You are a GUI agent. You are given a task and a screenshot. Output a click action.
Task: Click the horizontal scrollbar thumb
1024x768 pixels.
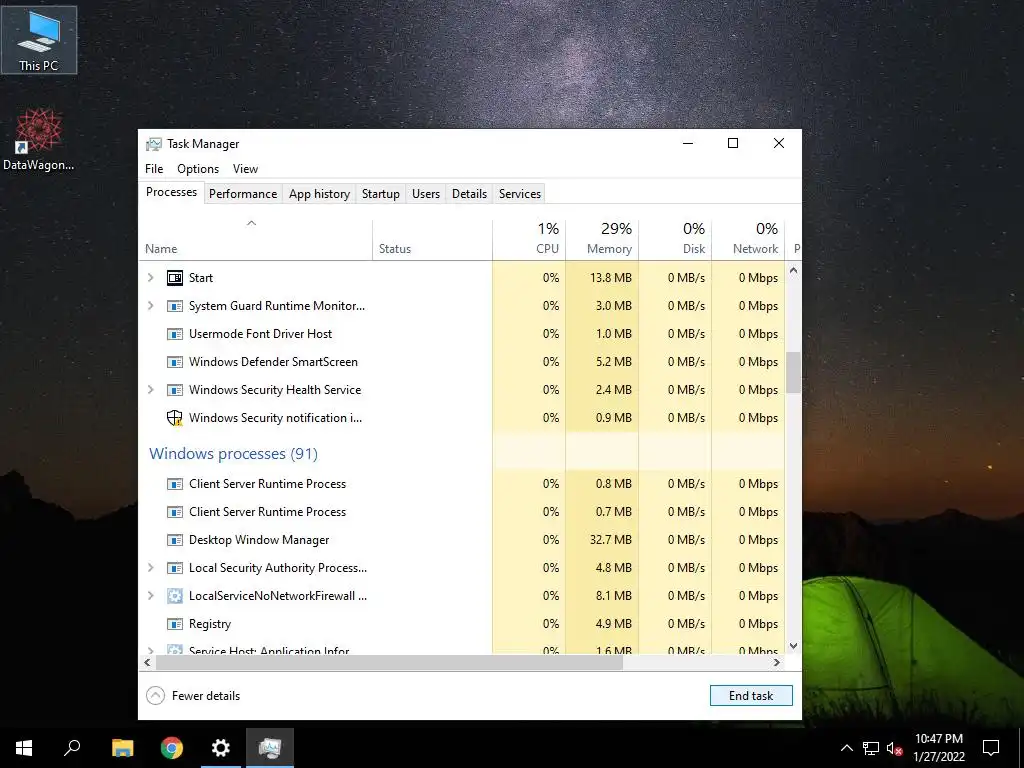[389, 662]
